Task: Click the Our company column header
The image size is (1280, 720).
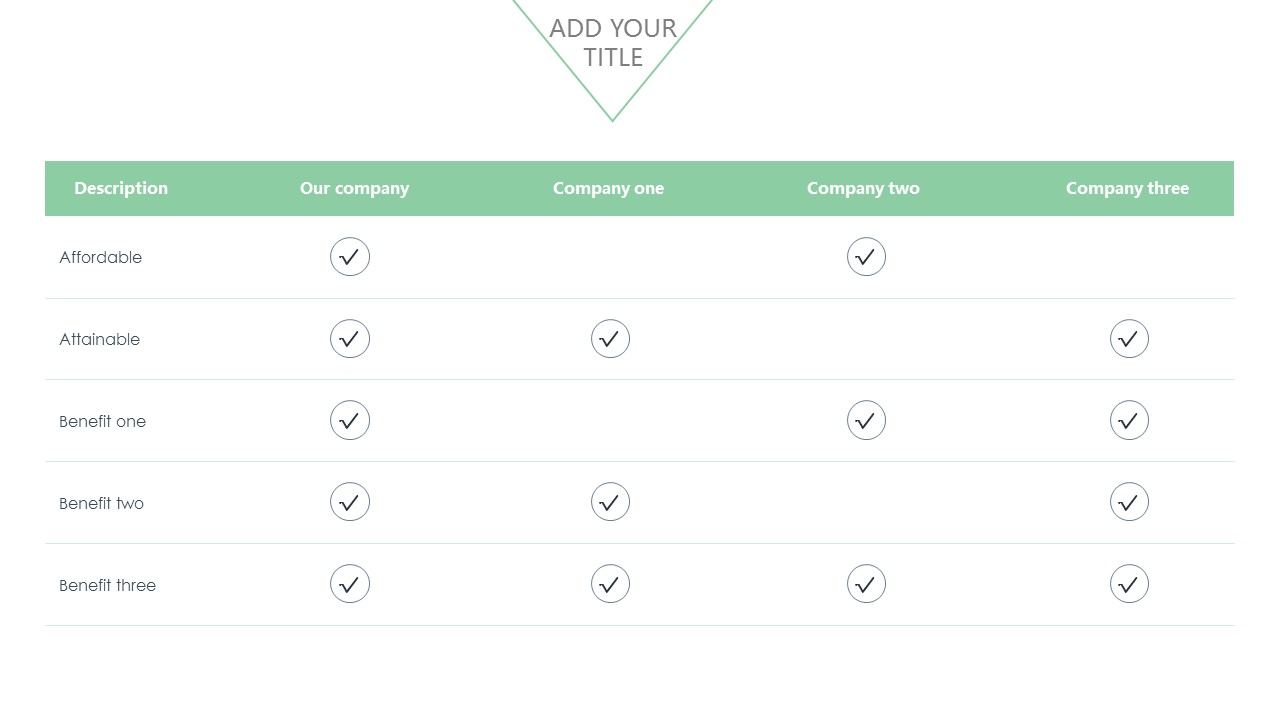Action: coord(354,188)
